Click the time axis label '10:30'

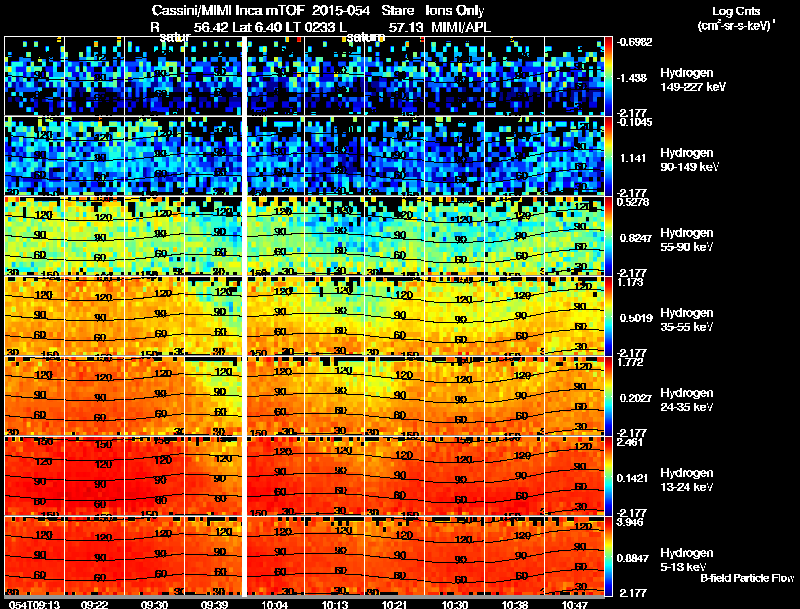(x=455, y=605)
